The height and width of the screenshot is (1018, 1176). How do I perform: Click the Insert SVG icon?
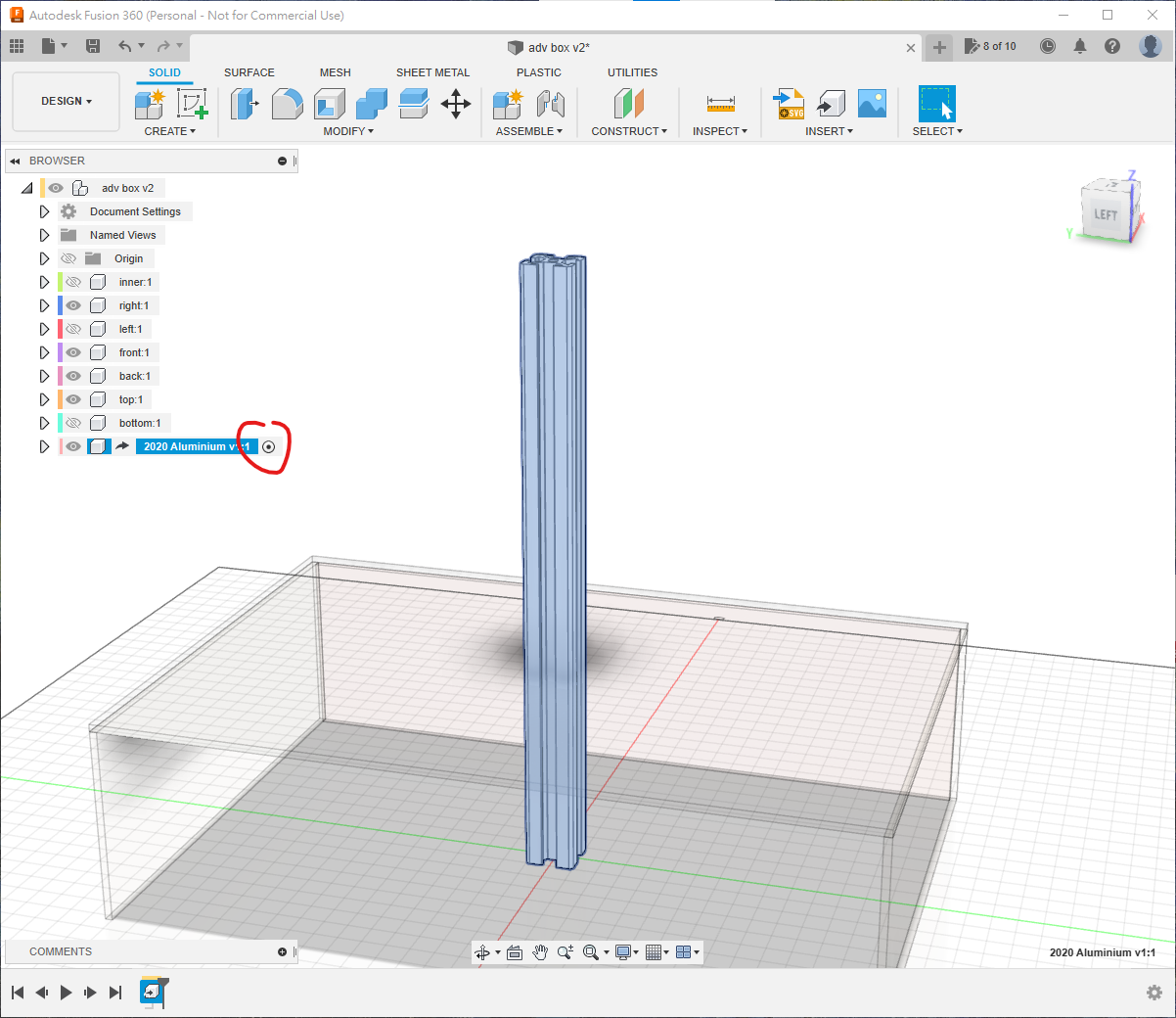789,103
